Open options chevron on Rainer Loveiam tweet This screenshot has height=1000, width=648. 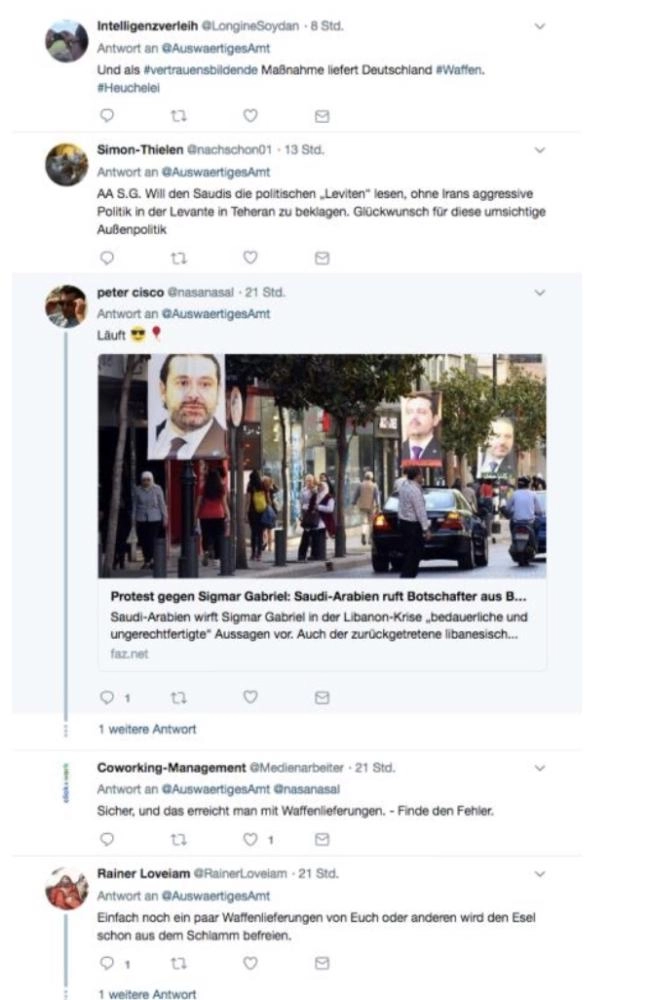(540, 874)
